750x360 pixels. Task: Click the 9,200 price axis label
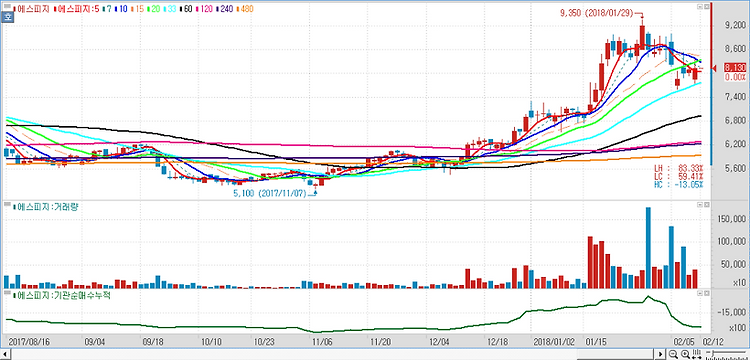tap(736, 25)
